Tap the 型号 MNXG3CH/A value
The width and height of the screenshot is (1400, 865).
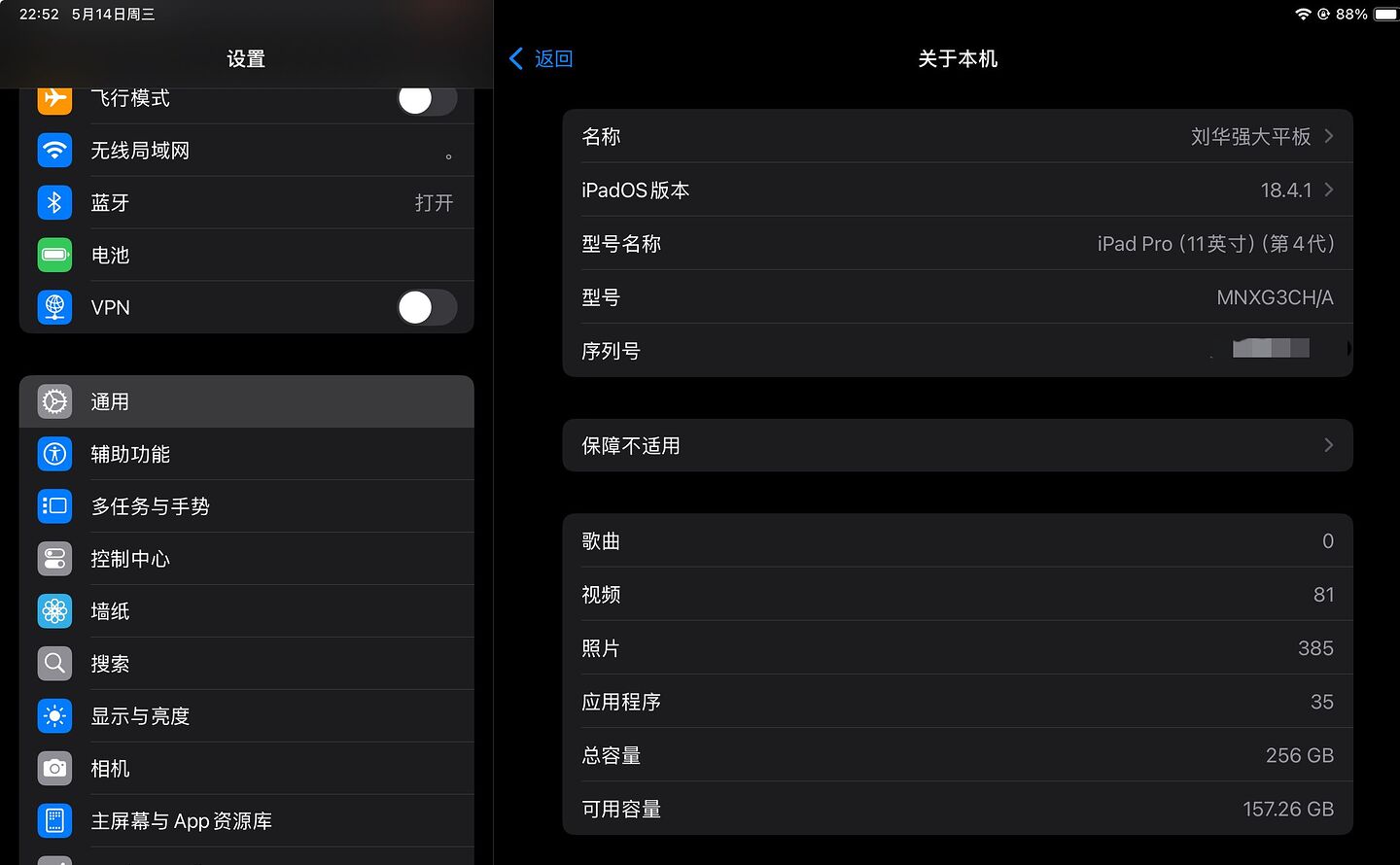(x=1275, y=297)
